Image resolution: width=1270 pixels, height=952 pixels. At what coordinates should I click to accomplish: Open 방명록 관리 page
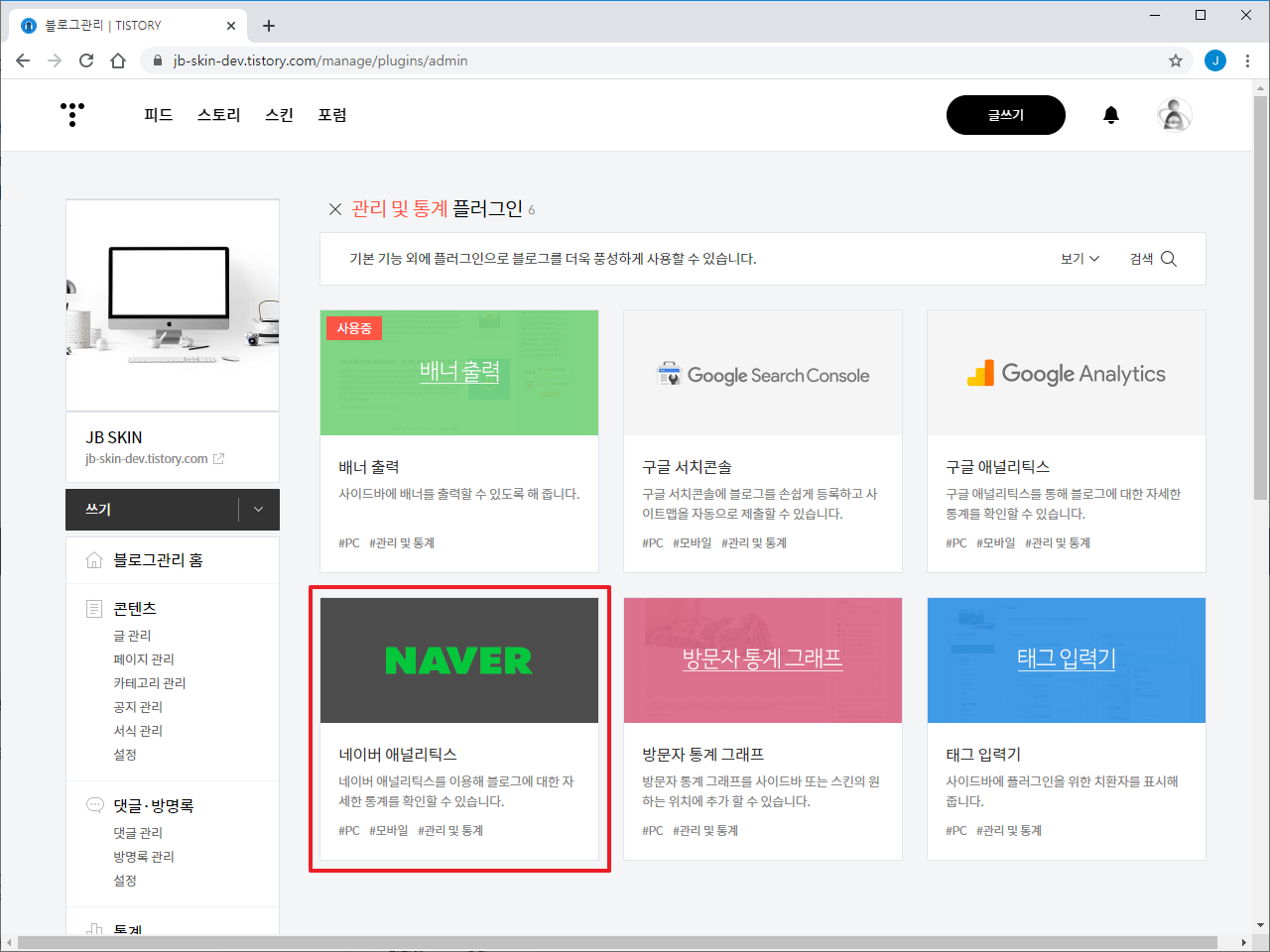click(144, 857)
